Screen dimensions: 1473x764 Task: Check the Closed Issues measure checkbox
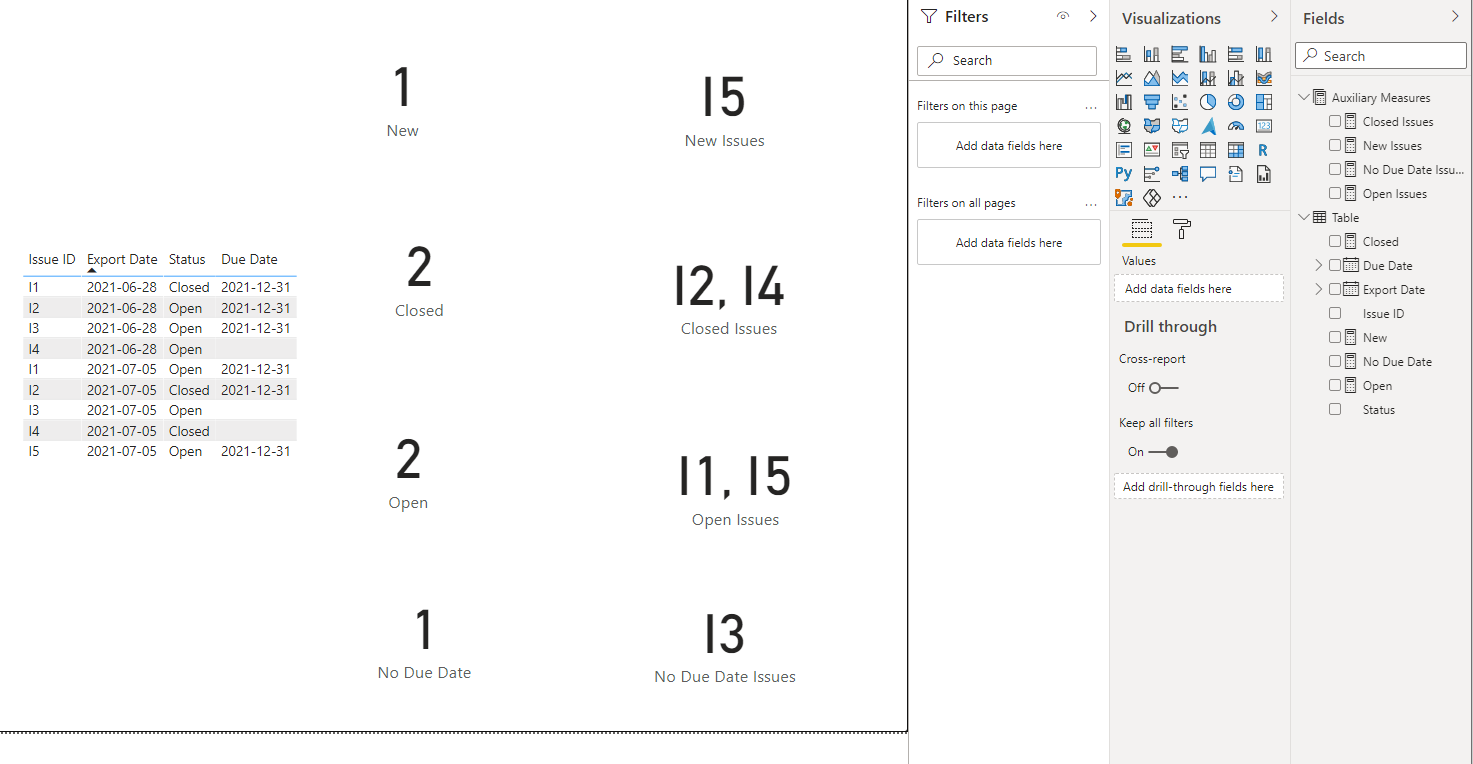click(x=1335, y=122)
